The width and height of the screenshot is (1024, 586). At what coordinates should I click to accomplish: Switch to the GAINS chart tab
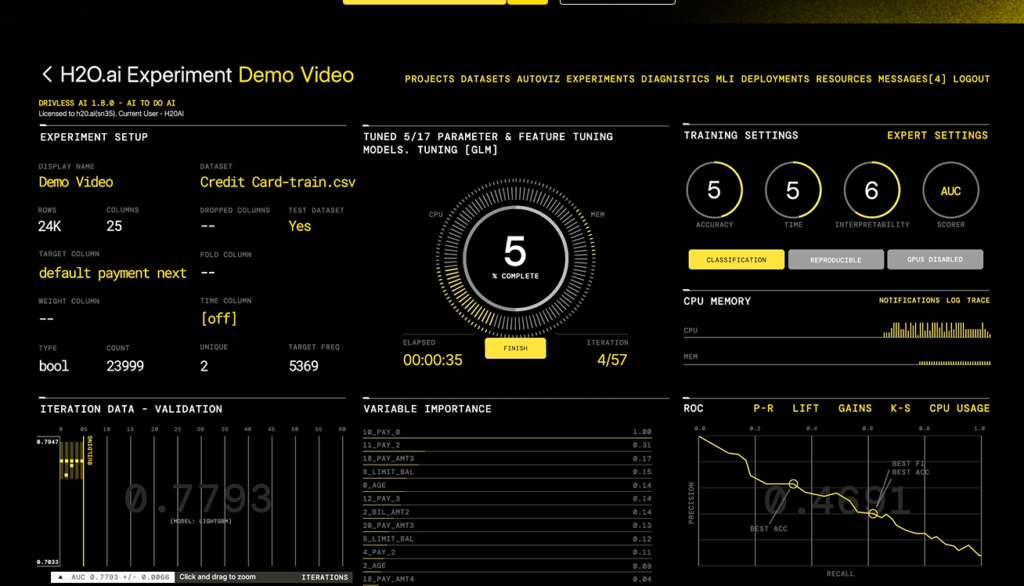click(x=855, y=408)
